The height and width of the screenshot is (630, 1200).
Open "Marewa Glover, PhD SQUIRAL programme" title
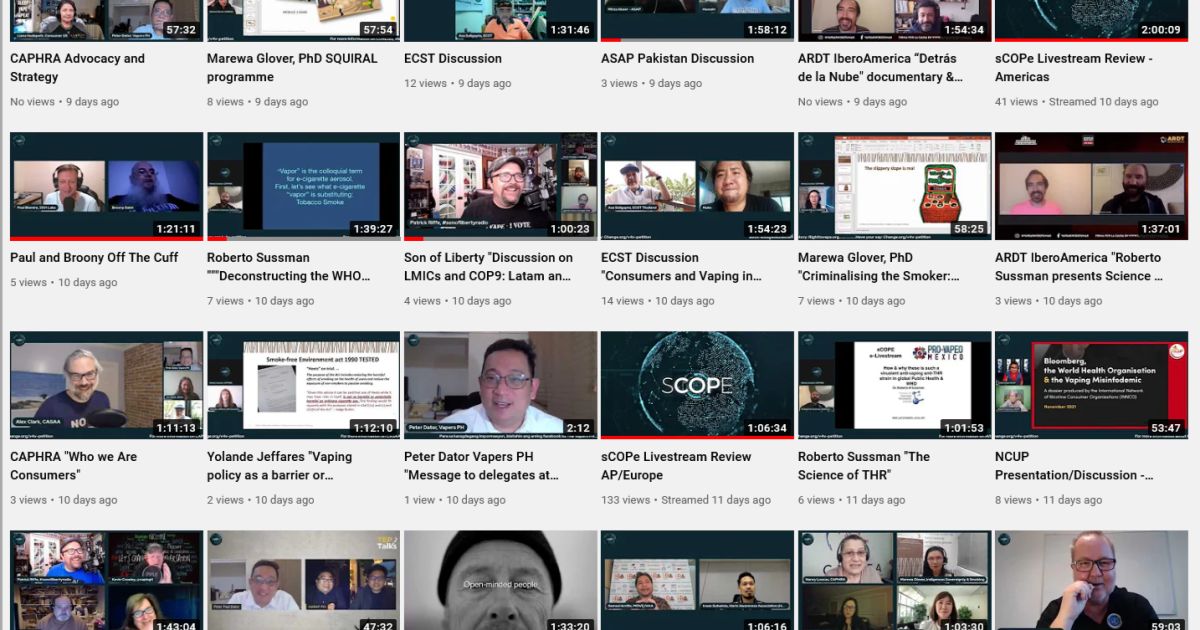coord(292,67)
